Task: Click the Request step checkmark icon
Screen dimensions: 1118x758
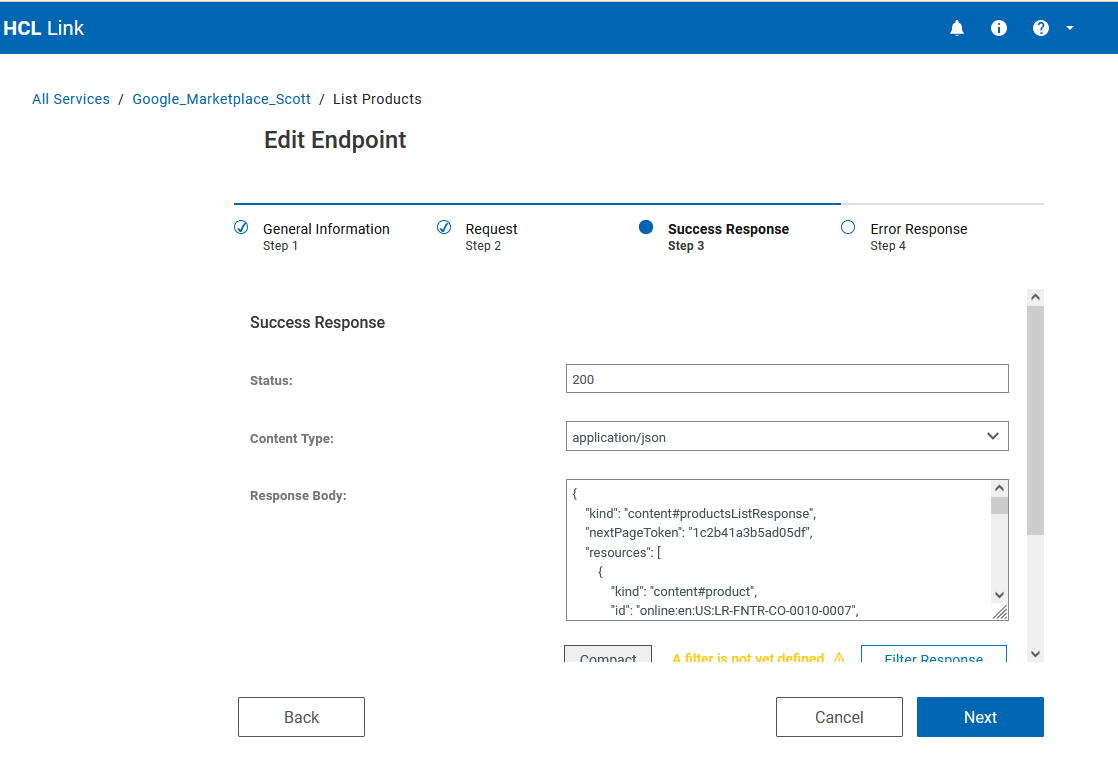Action: [x=443, y=227]
